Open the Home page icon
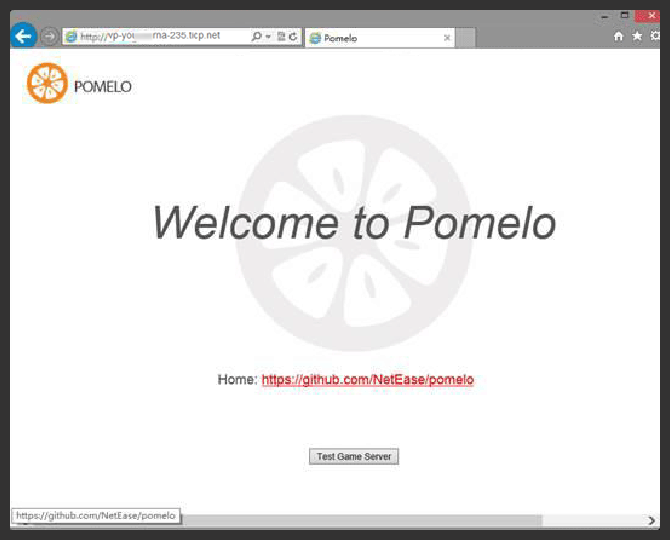Viewport: 670px width, 540px height. (618, 36)
